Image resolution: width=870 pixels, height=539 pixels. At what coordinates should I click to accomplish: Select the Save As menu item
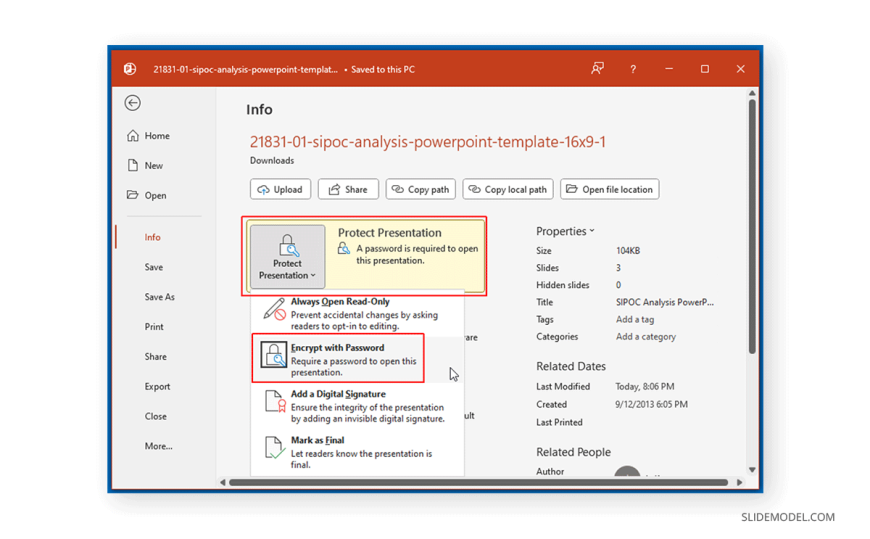coord(159,297)
